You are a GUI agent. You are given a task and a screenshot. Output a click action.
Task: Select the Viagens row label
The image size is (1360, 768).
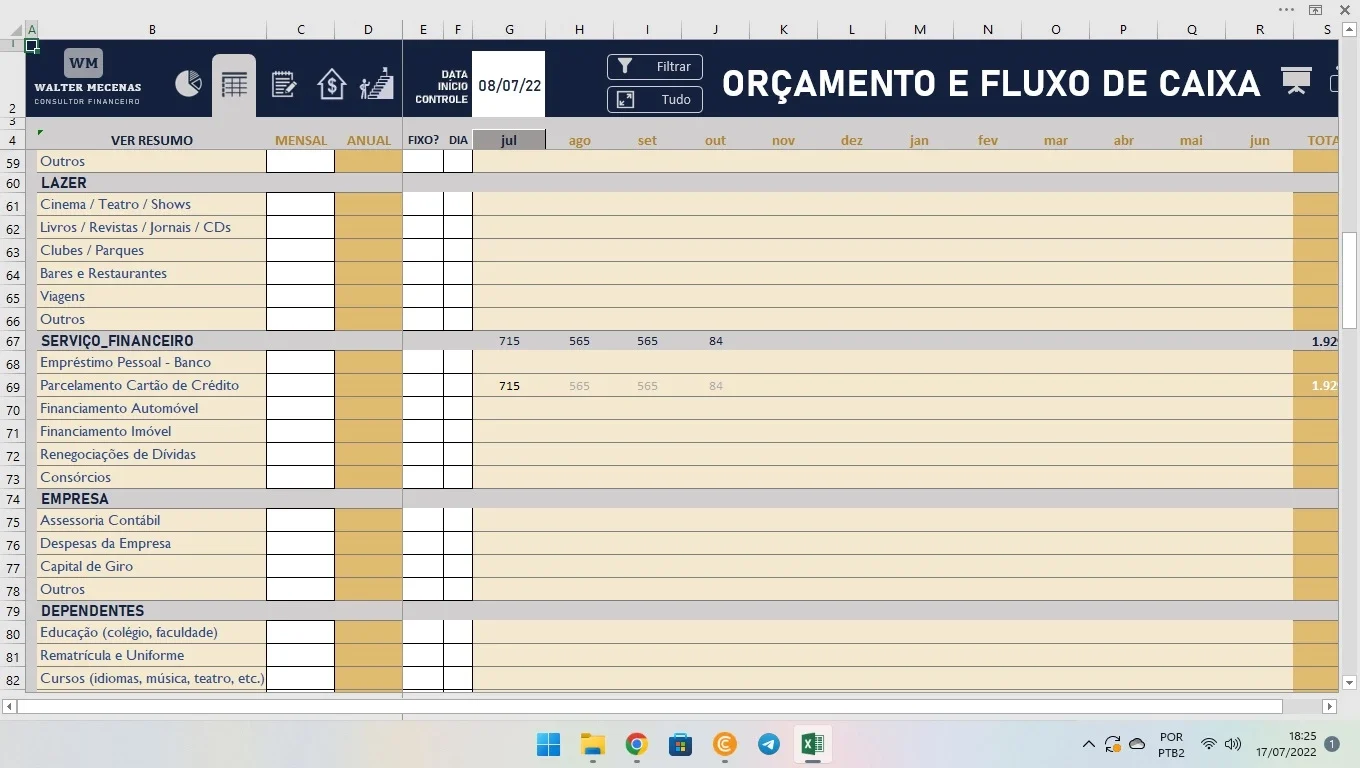62,296
